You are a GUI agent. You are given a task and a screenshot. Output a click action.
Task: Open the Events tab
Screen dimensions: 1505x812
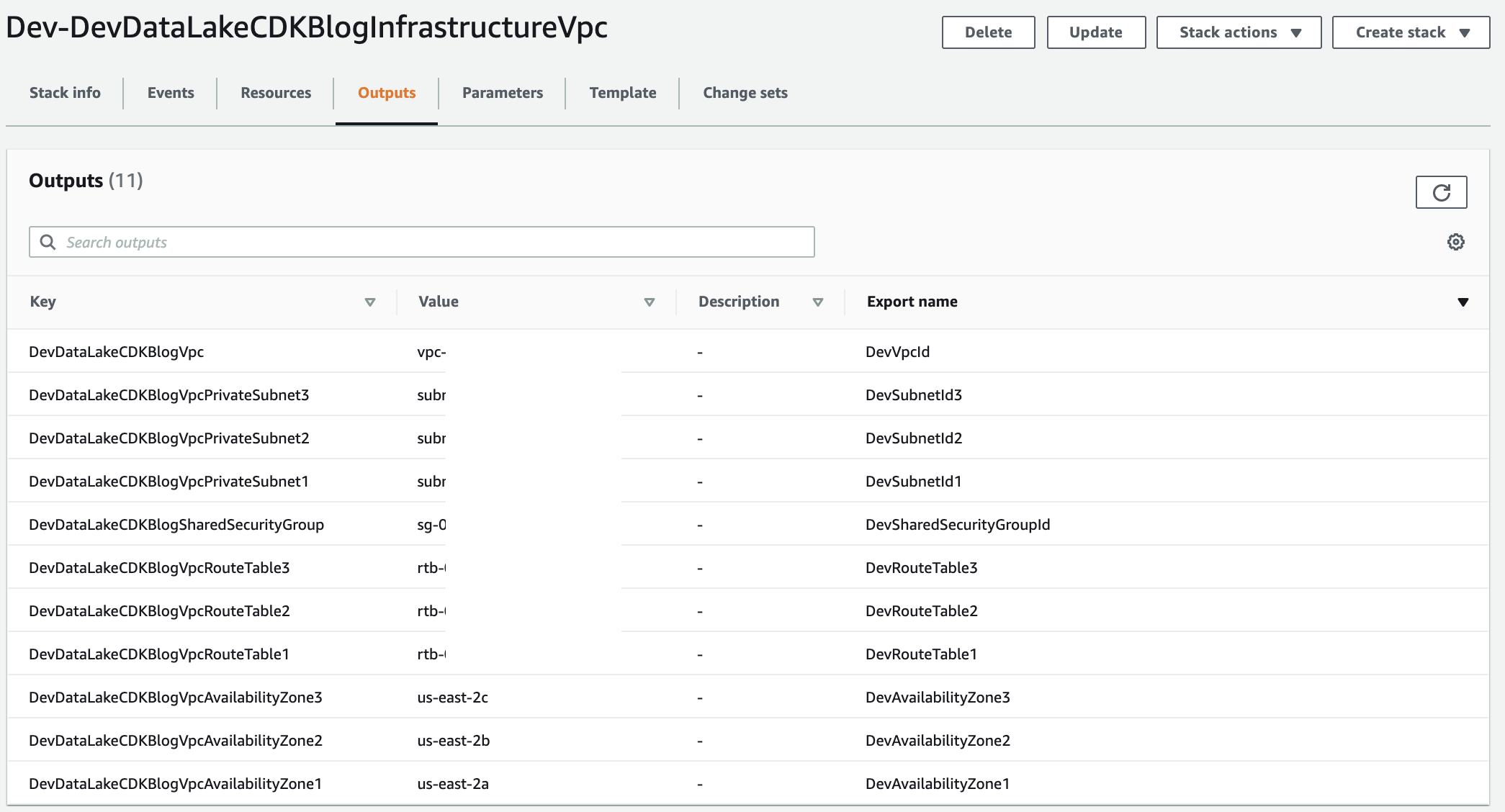pyautogui.click(x=171, y=93)
